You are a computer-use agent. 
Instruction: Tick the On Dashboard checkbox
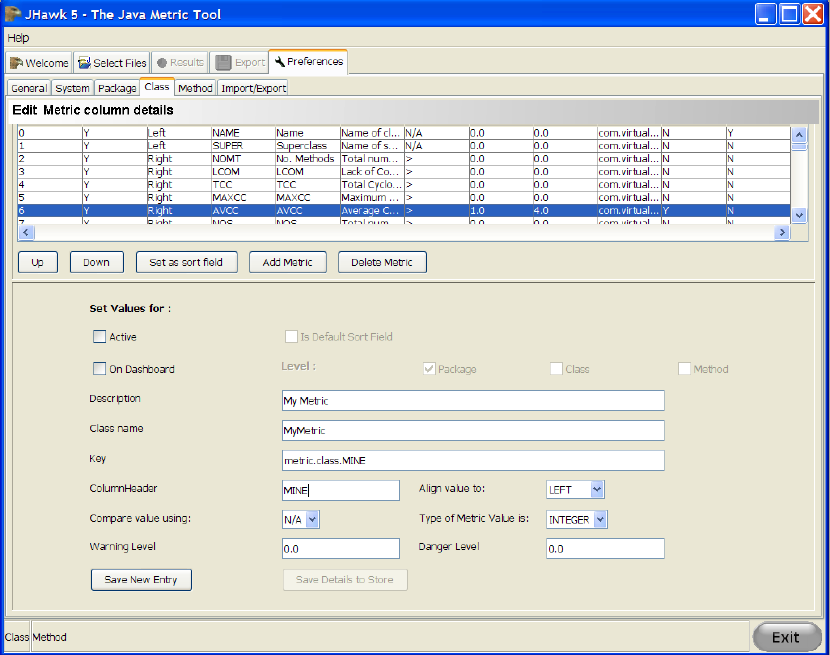[x=99, y=369]
